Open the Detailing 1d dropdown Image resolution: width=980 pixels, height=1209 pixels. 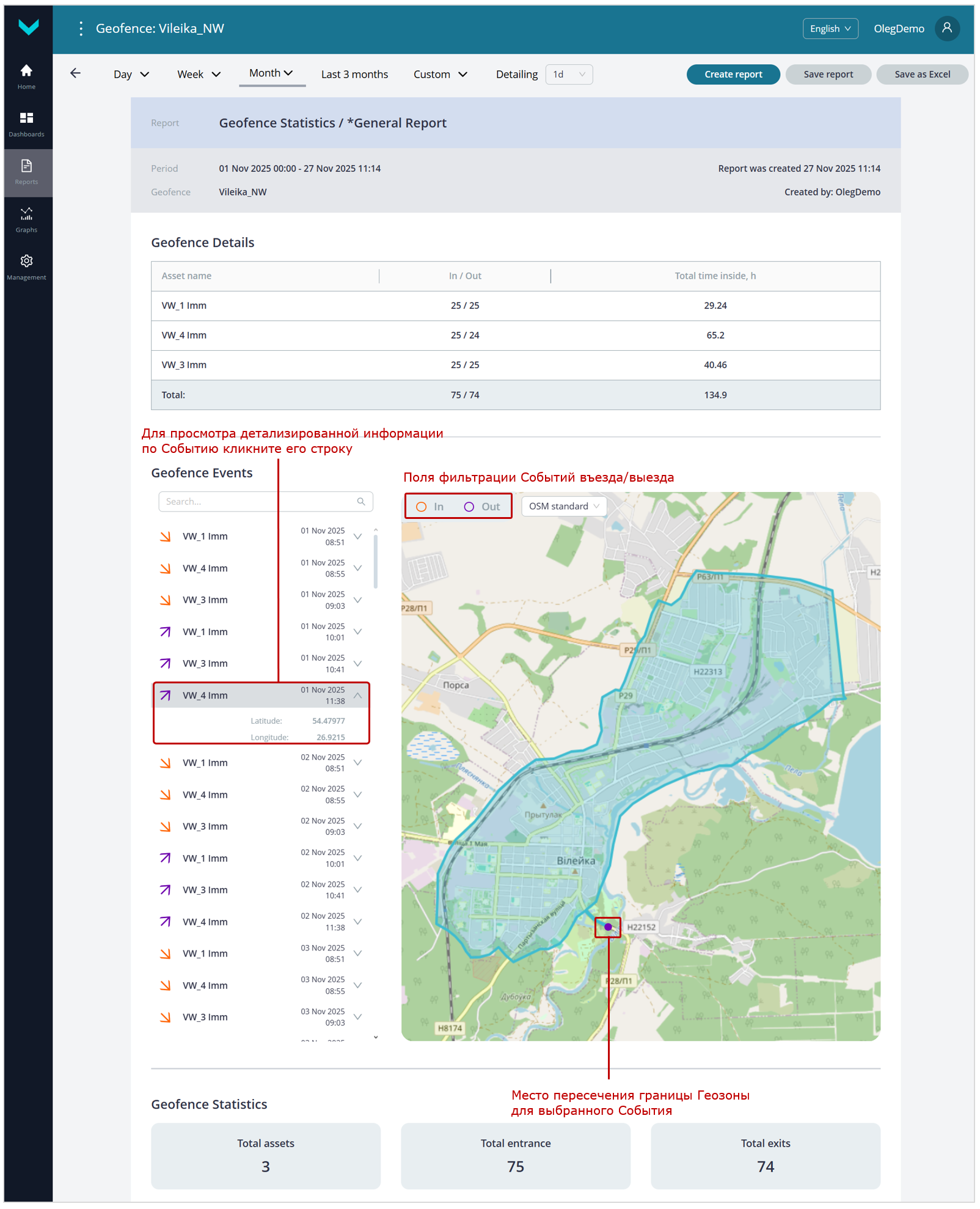tap(568, 75)
